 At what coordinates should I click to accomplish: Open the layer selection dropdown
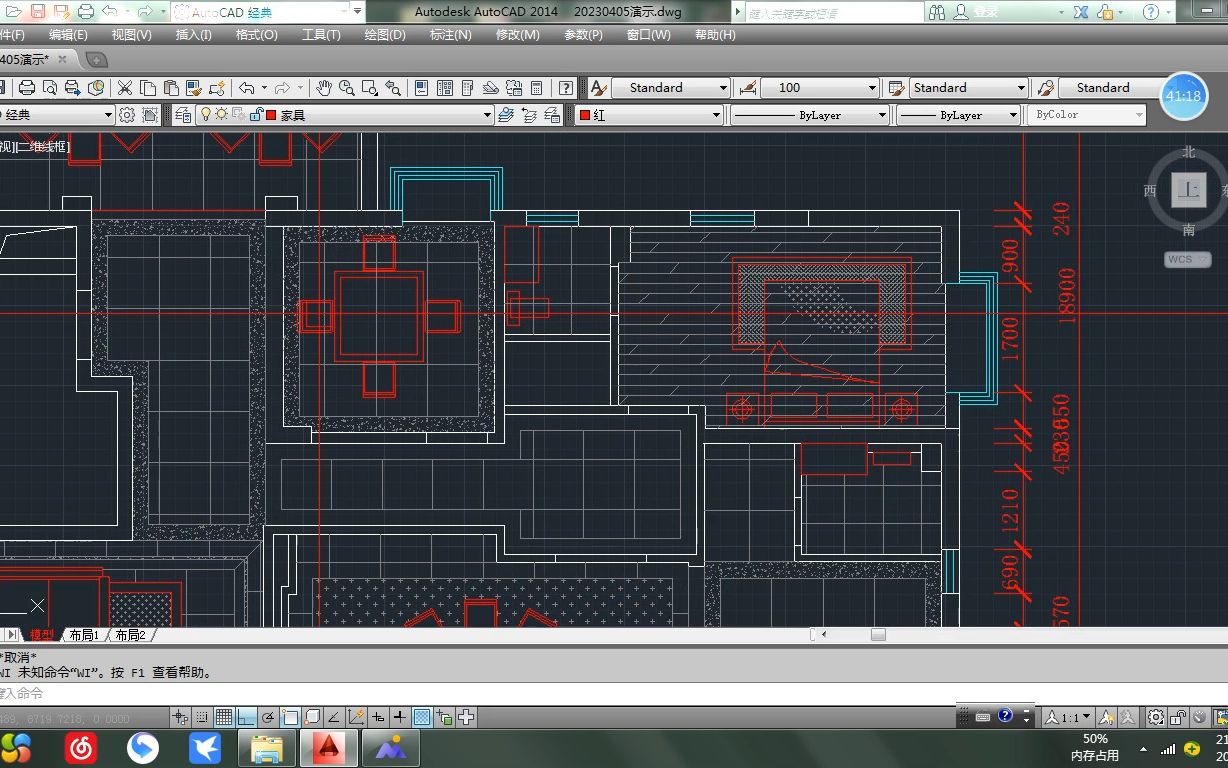[488, 114]
